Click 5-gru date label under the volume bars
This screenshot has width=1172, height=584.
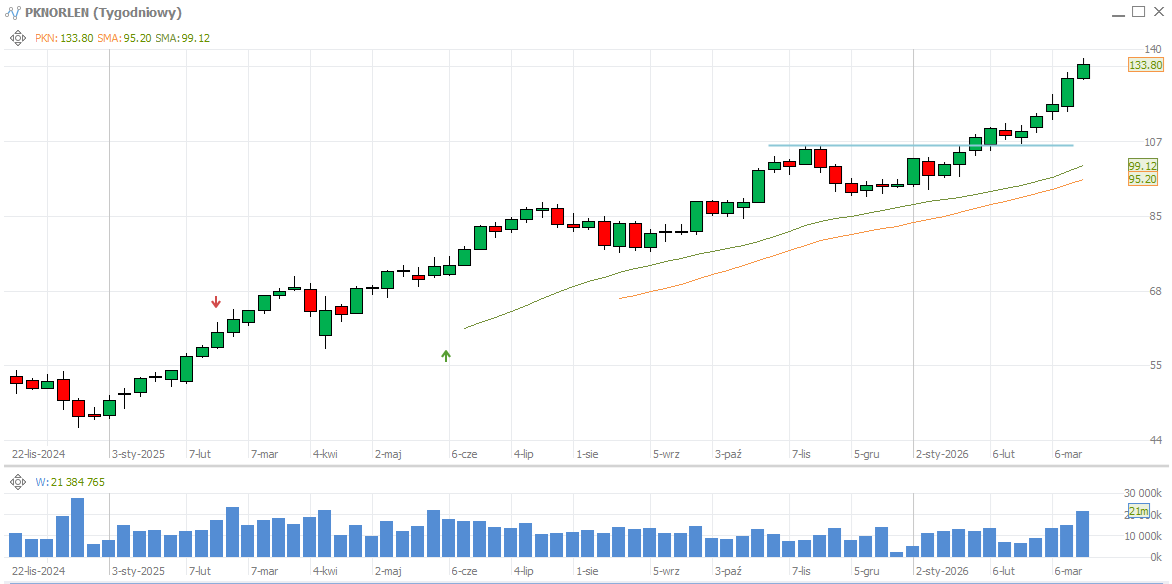coord(866,572)
